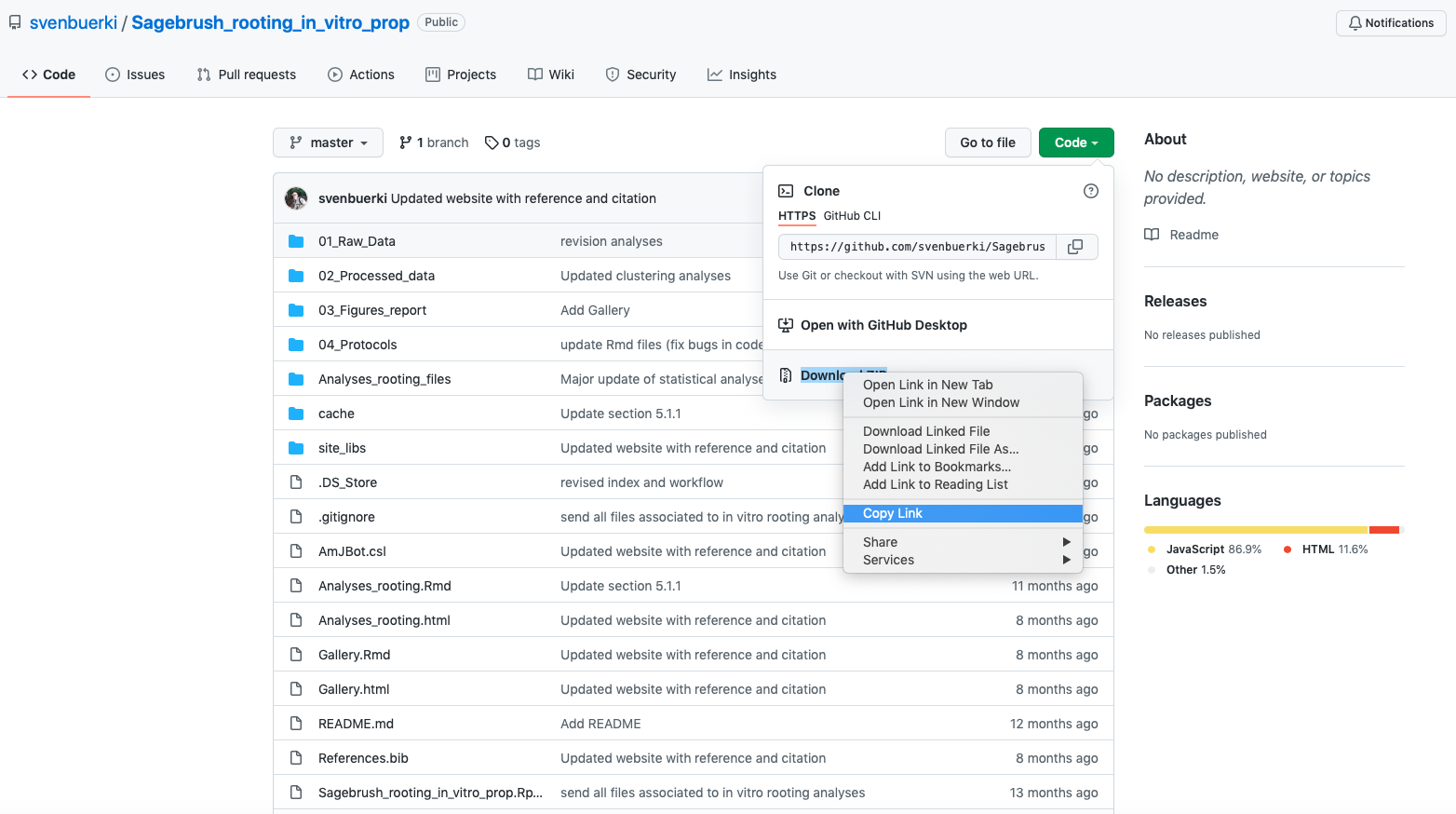
Task: Click the cache folder icon
Action: coord(296,414)
